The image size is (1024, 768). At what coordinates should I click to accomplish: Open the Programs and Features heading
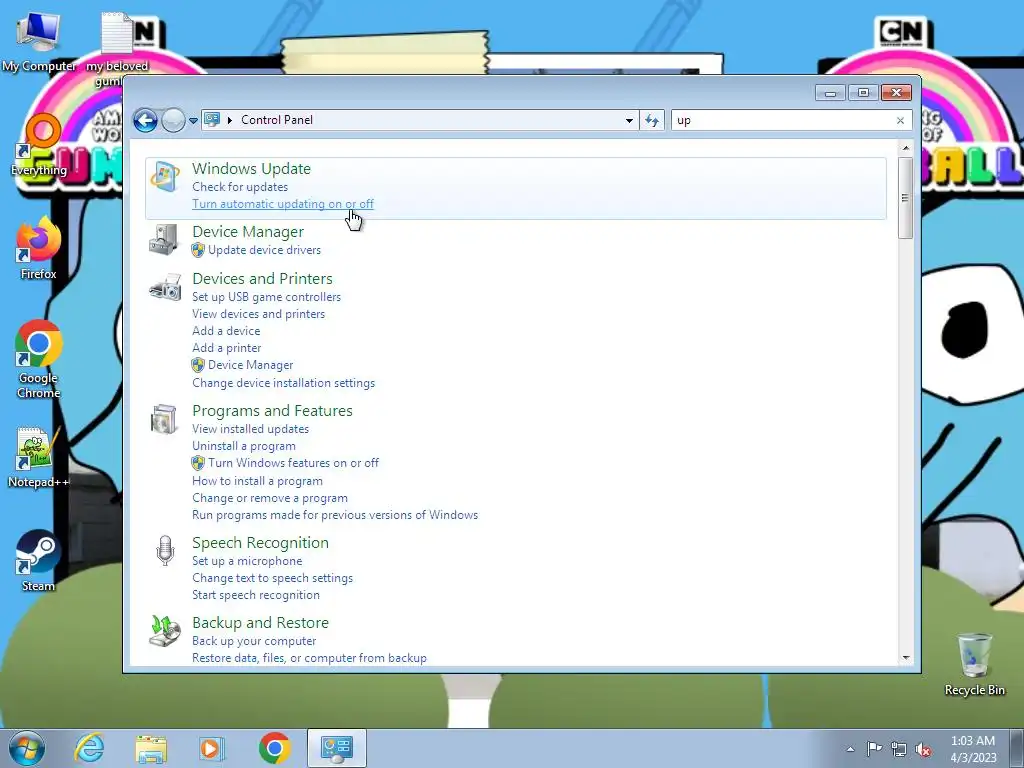tap(272, 411)
